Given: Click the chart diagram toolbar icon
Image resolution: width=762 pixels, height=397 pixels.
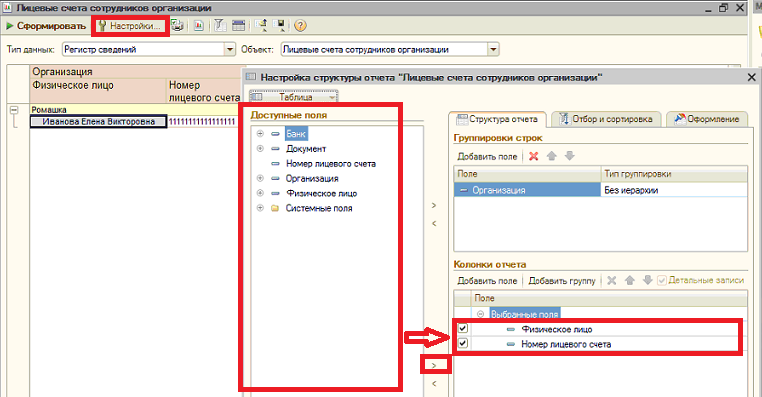Looking at the screenshot, I should coord(199,26).
